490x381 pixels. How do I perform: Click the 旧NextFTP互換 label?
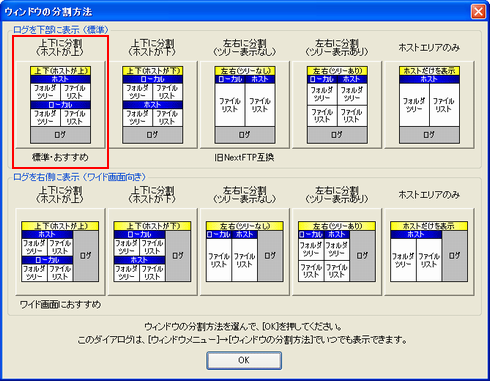click(x=244, y=157)
